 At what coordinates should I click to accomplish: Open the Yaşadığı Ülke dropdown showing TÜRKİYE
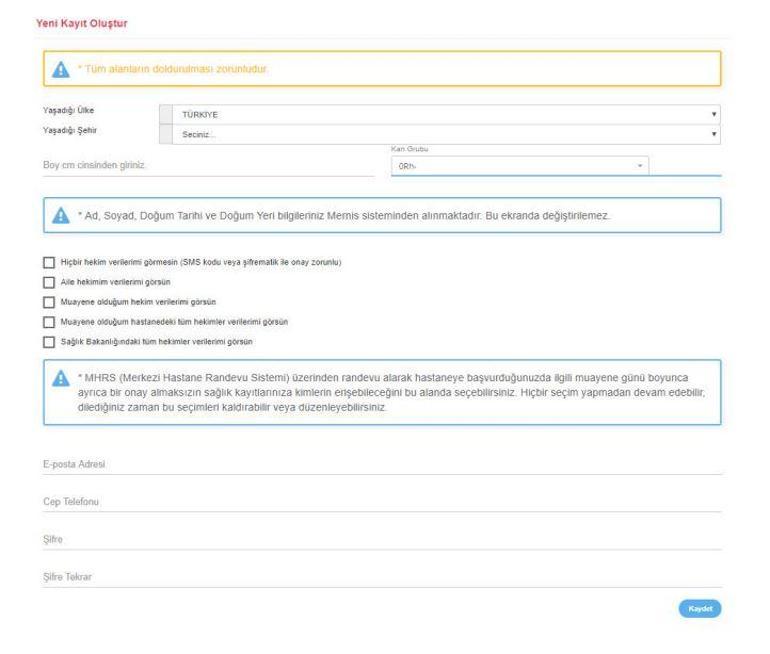(x=445, y=115)
